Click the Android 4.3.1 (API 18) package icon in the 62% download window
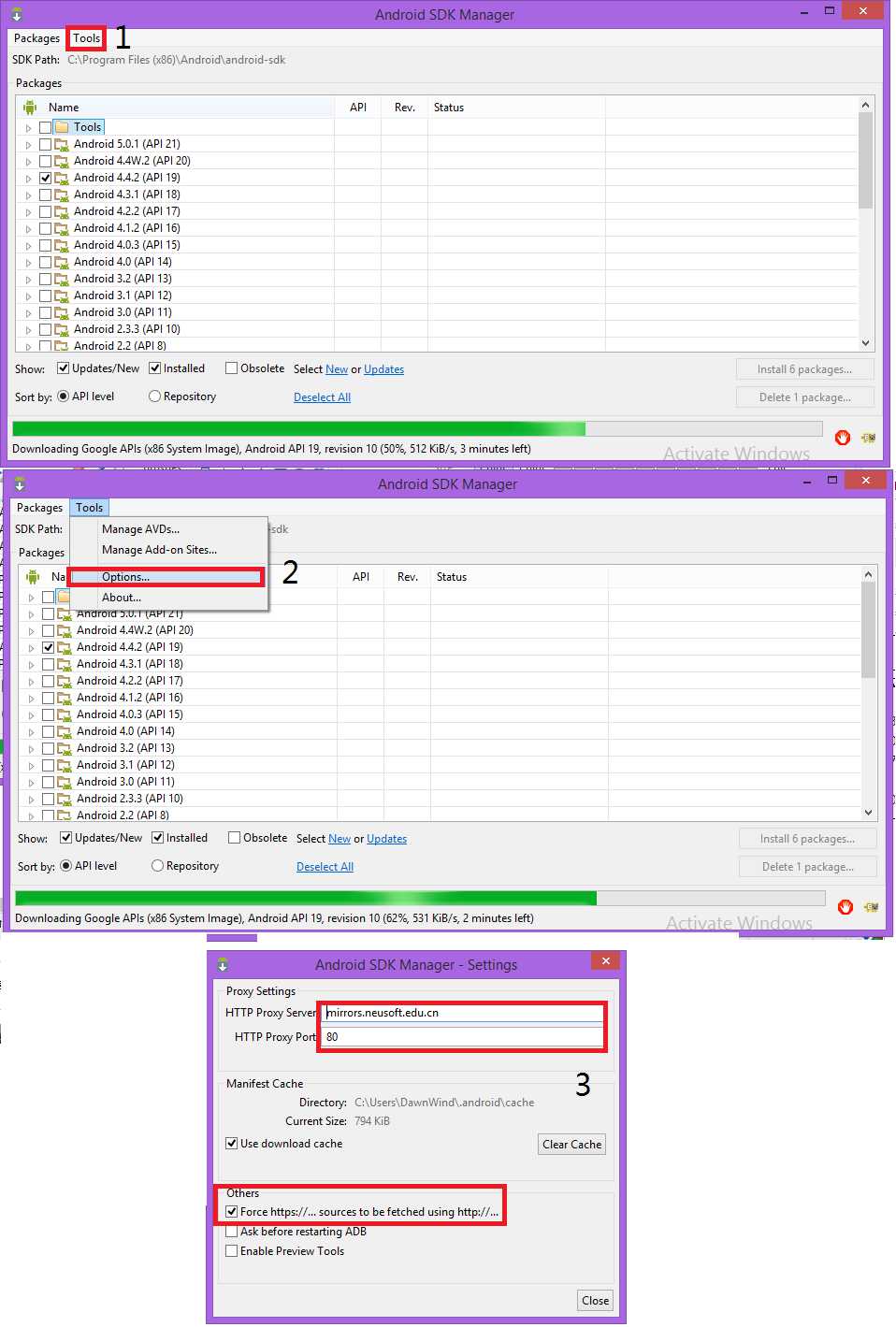 (x=65, y=664)
